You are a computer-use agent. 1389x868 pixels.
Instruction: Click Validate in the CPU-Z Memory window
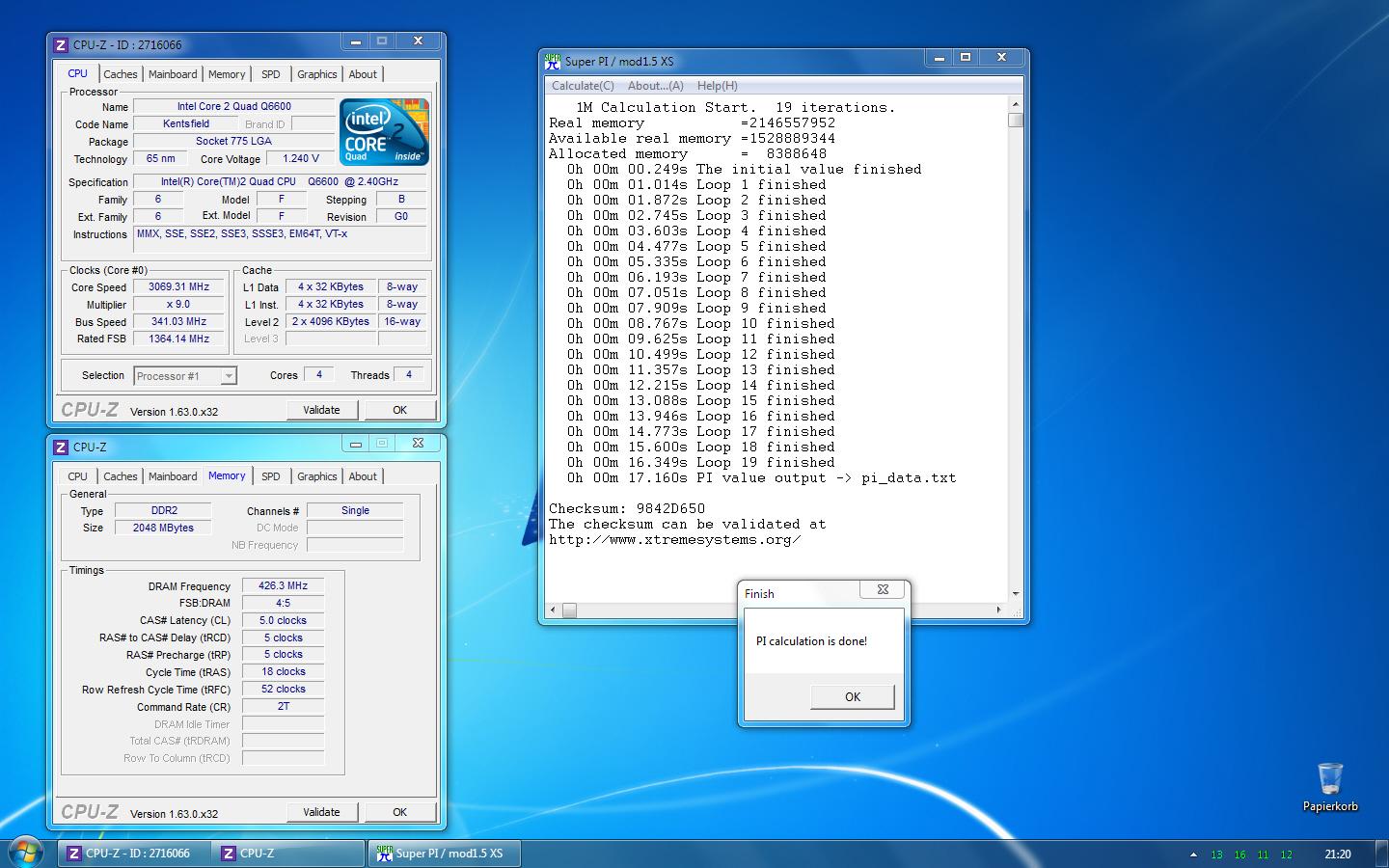(321, 812)
